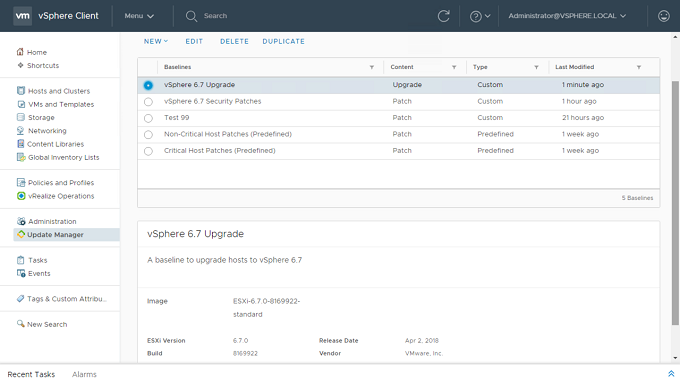680x382 pixels.
Task: Click 'Non-Critical Host Patches (Predefined)' name
Action: (228, 134)
